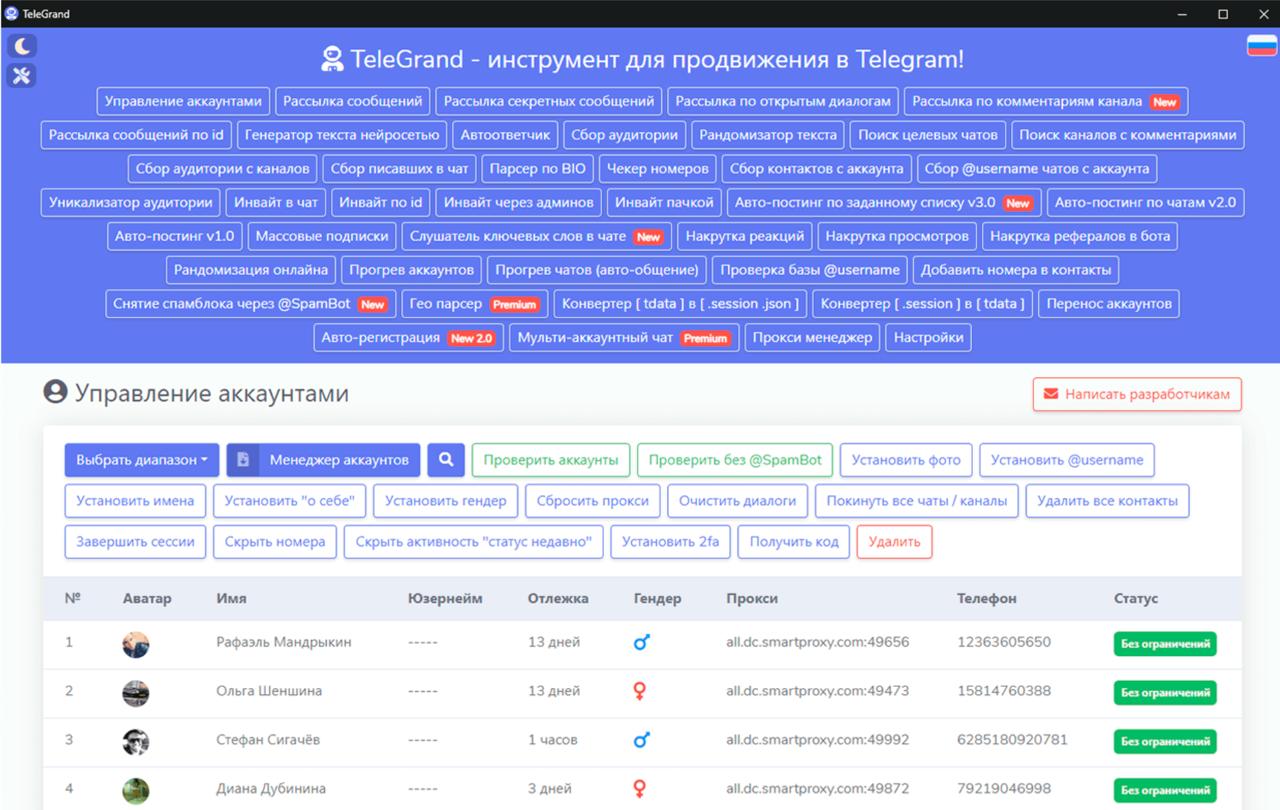Open Настройки in the top menu
Viewport: 1280px width, 810px height.
929,338
